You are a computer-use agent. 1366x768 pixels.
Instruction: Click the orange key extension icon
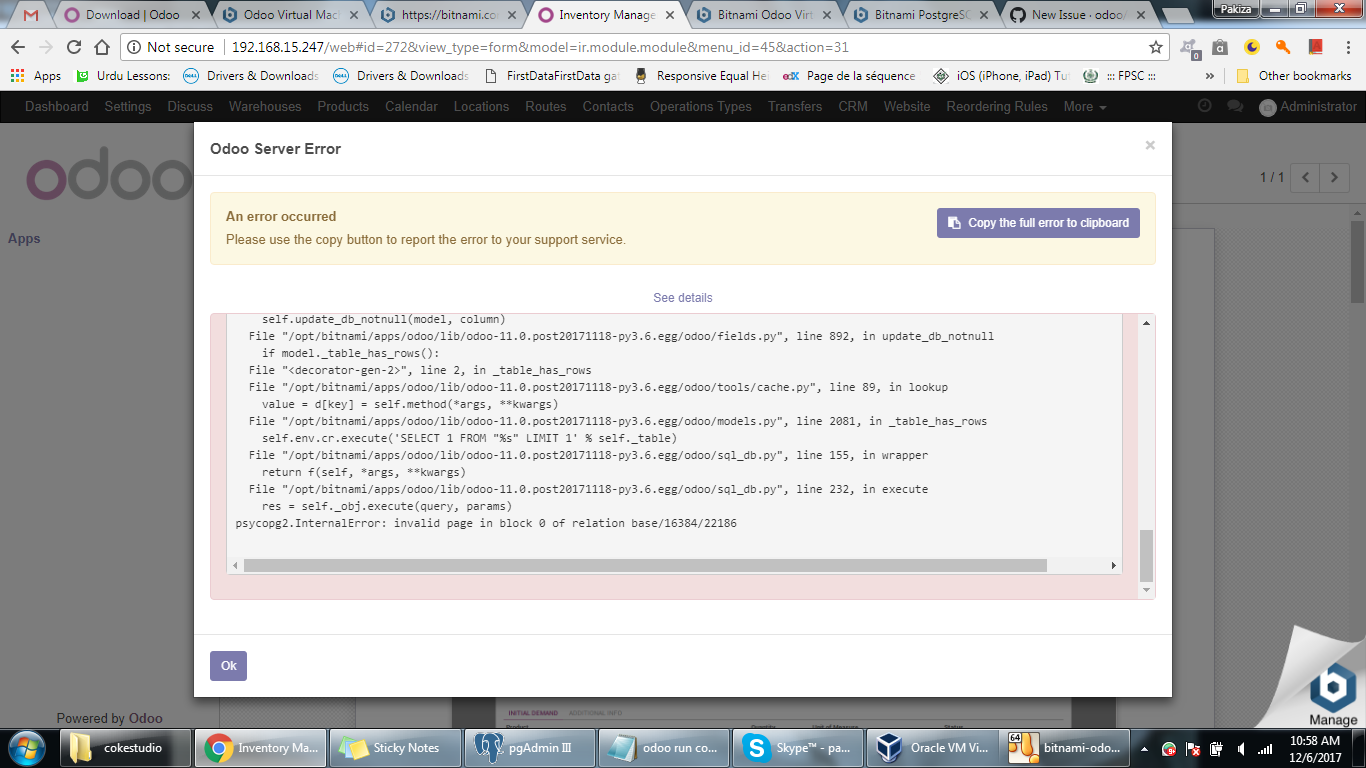1283,47
